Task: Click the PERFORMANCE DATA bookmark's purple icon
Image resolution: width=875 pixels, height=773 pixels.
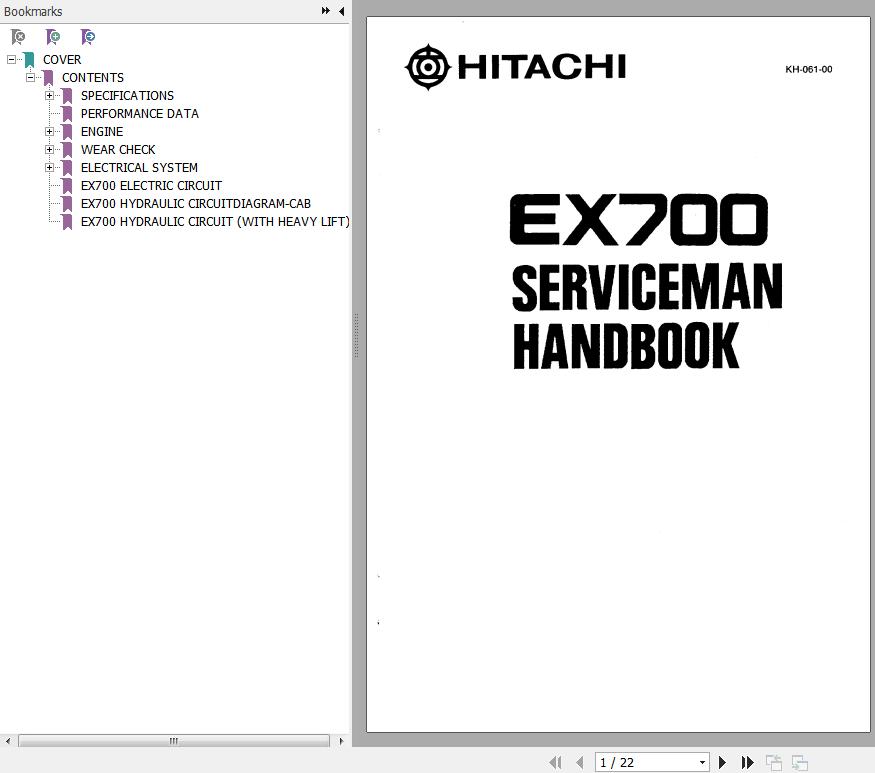Action: pyautogui.click(x=68, y=114)
